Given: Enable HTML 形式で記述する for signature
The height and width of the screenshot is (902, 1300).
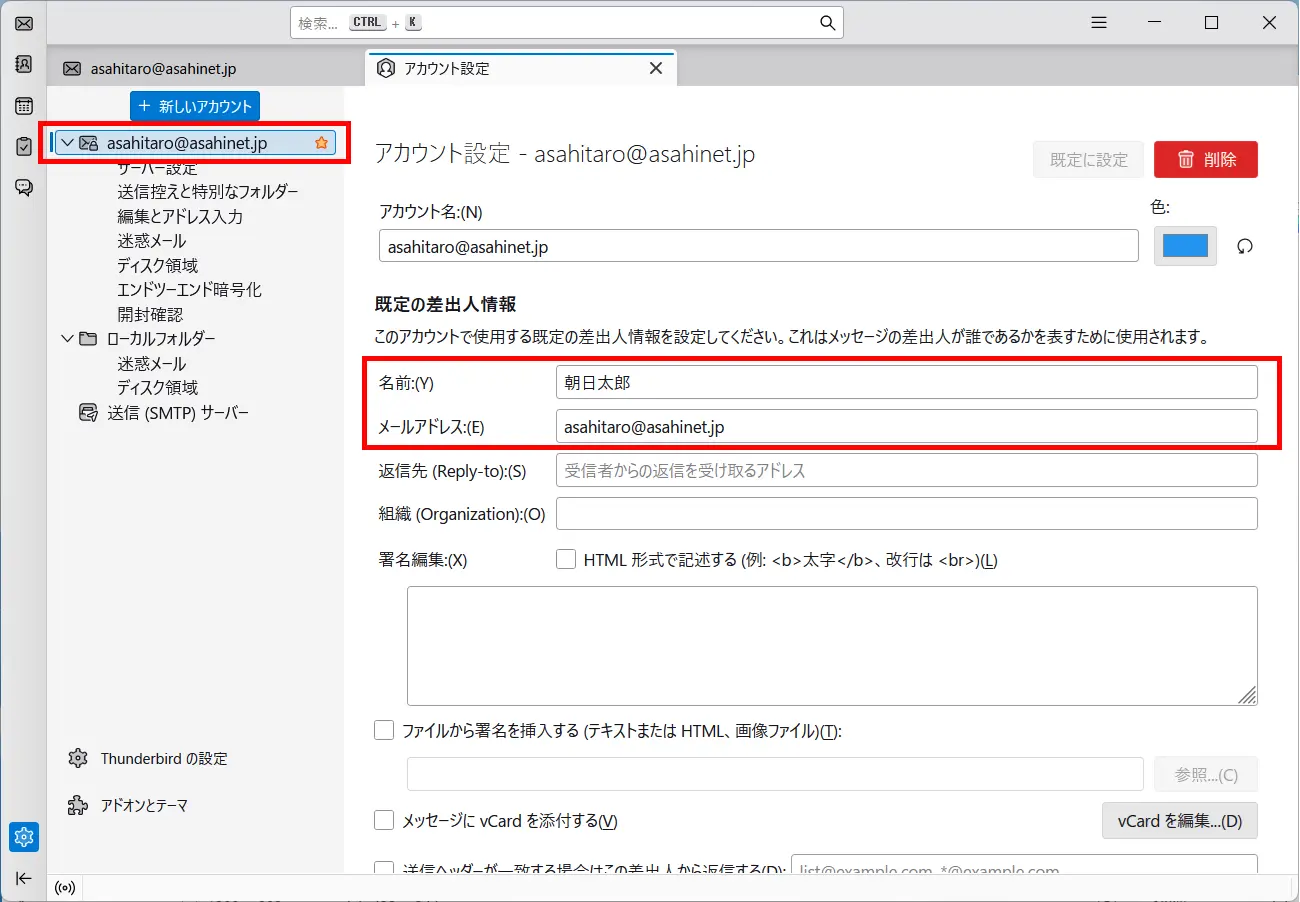Looking at the screenshot, I should click(566, 559).
